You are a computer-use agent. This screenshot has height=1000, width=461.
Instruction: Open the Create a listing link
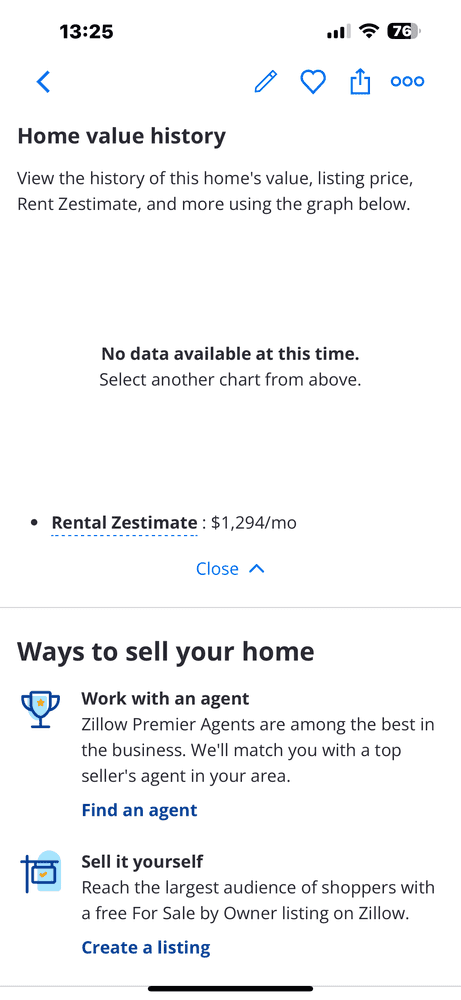[x=145, y=947]
